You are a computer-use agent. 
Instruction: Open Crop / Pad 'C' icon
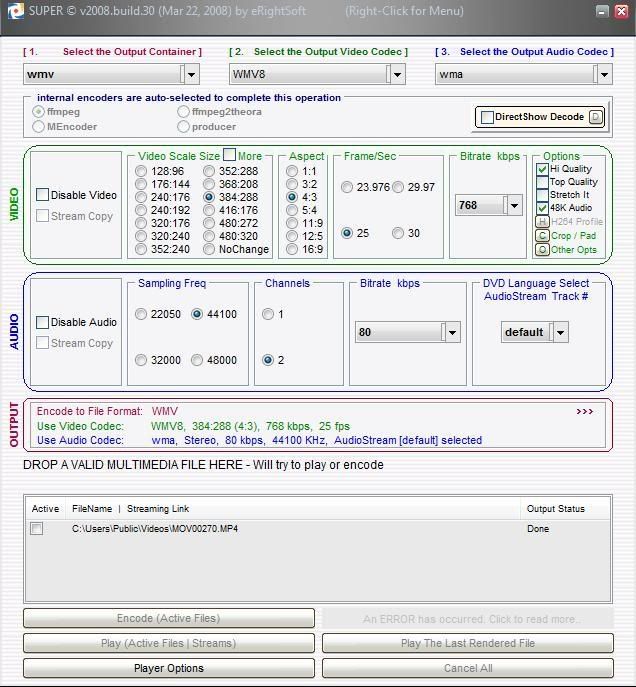point(542,236)
